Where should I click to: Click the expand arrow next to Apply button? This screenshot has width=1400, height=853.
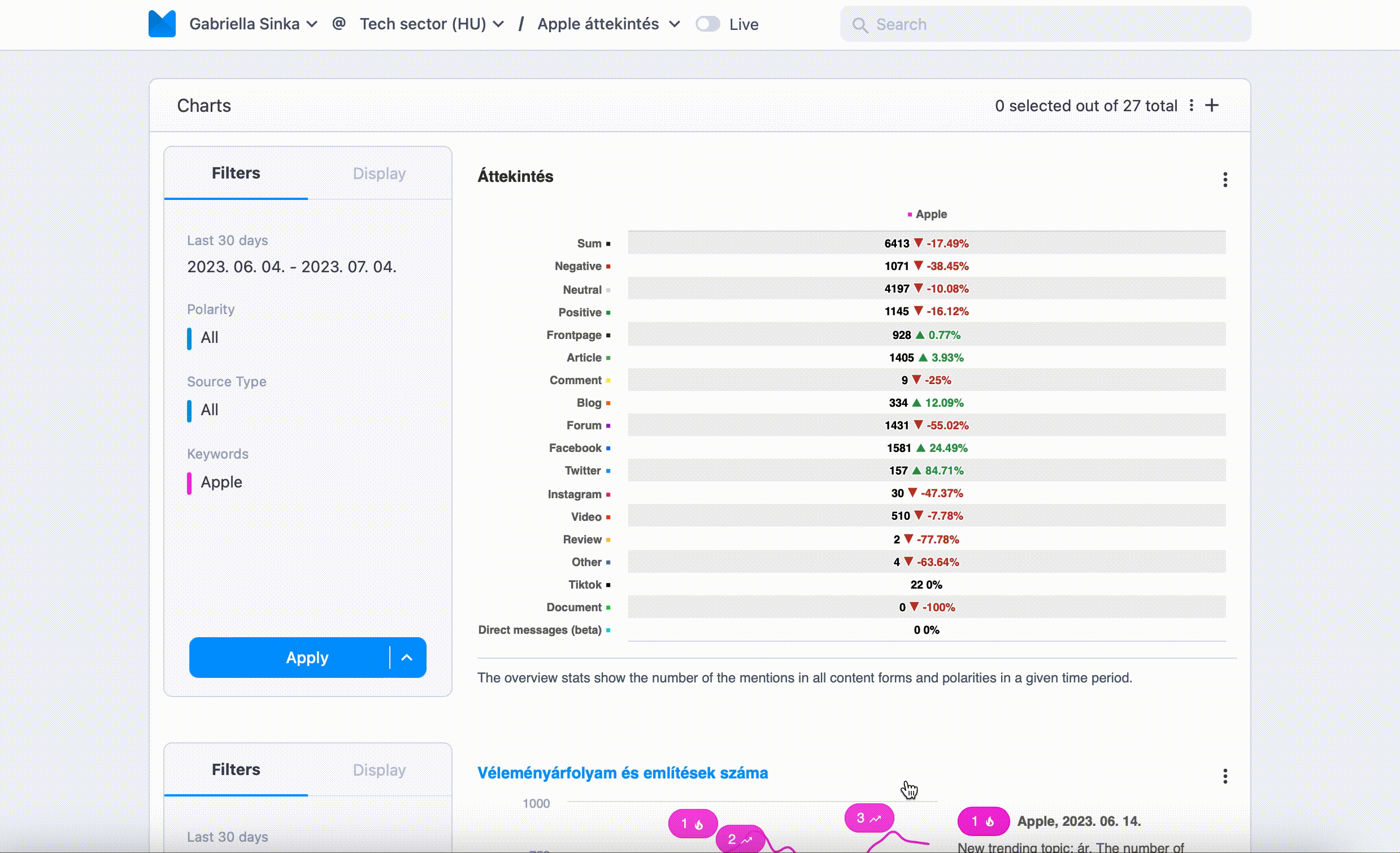coord(406,657)
